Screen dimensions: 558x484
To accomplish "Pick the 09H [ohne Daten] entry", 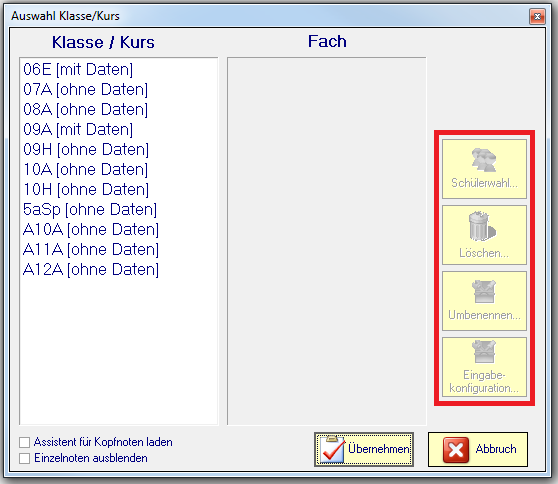I will click(x=86, y=149).
